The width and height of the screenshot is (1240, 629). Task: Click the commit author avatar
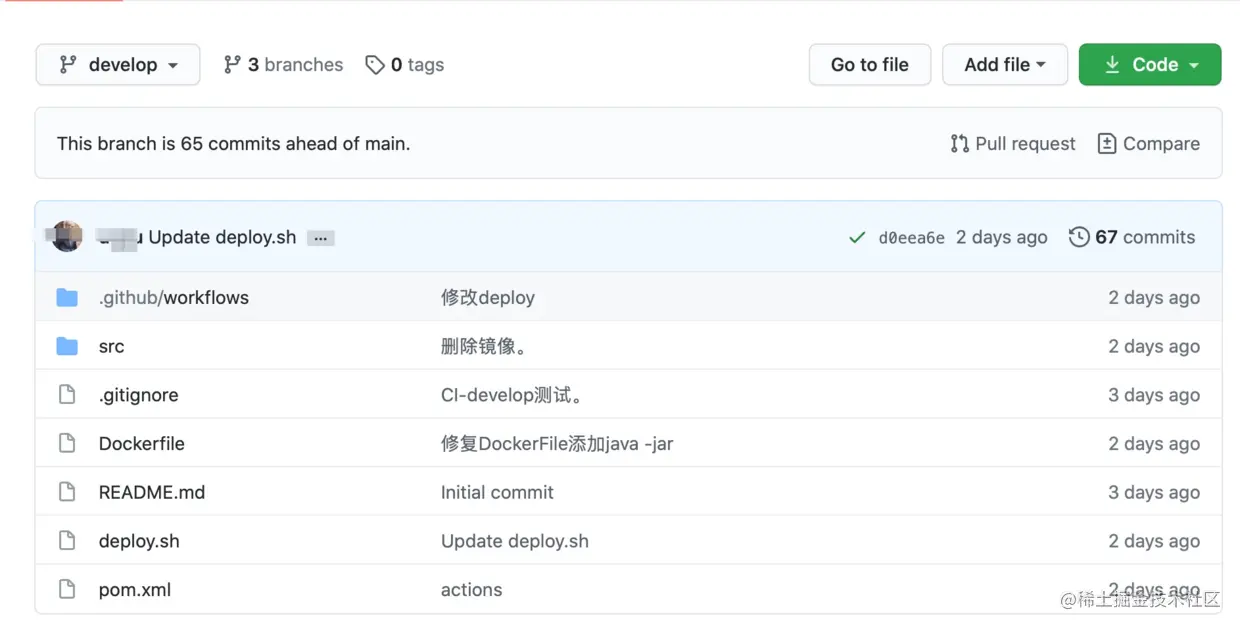[x=67, y=237]
